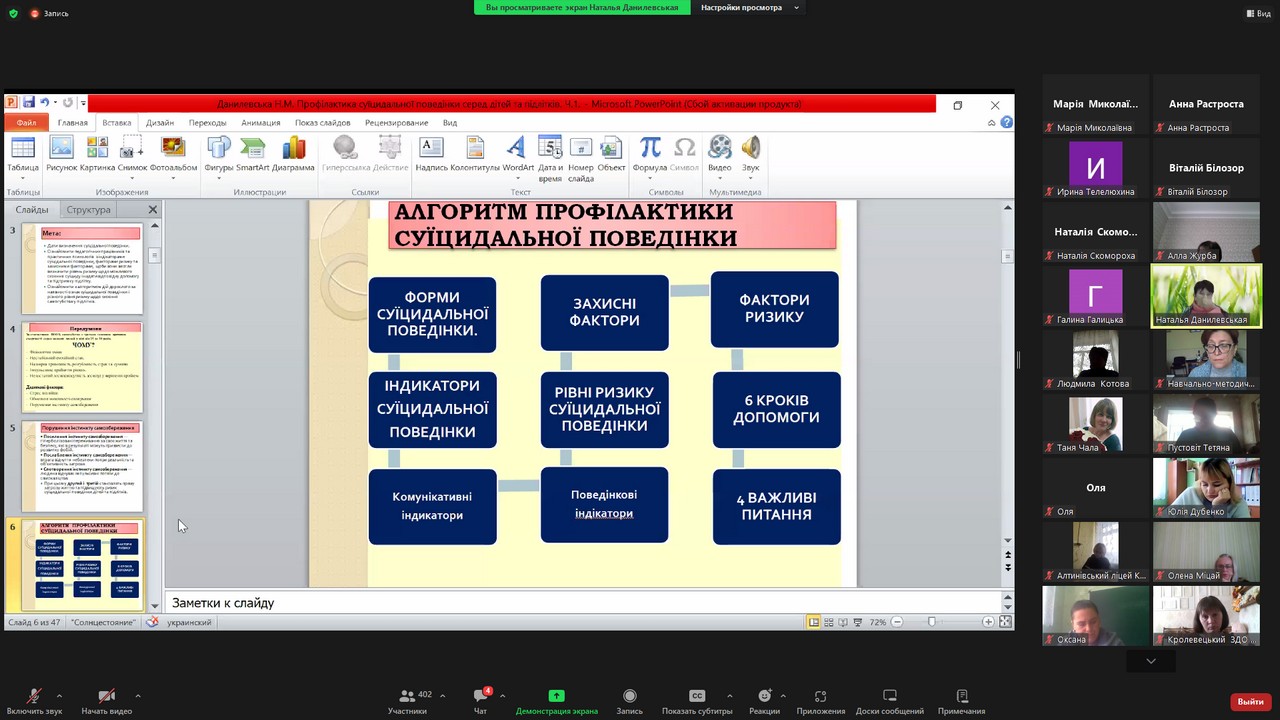Unmute with Включить звук button
Image resolution: width=1280 pixels, height=720 pixels.
34,701
